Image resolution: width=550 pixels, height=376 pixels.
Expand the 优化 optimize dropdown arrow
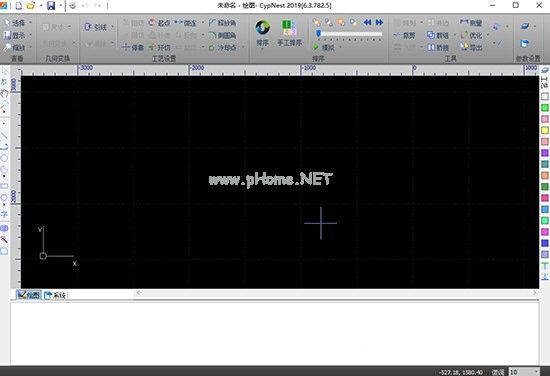pyautogui.click(x=488, y=35)
